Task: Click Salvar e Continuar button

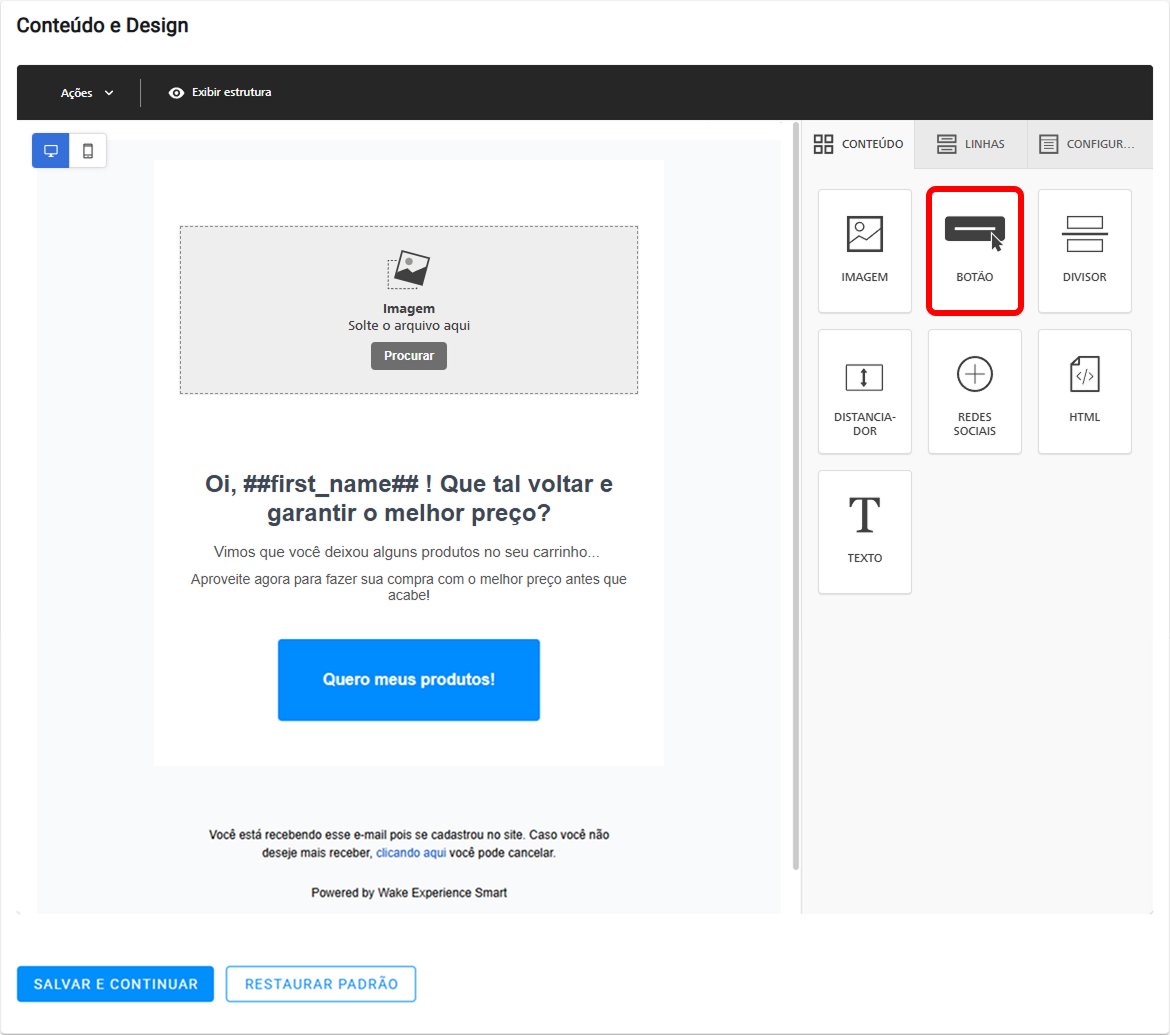Action: click(116, 984)
